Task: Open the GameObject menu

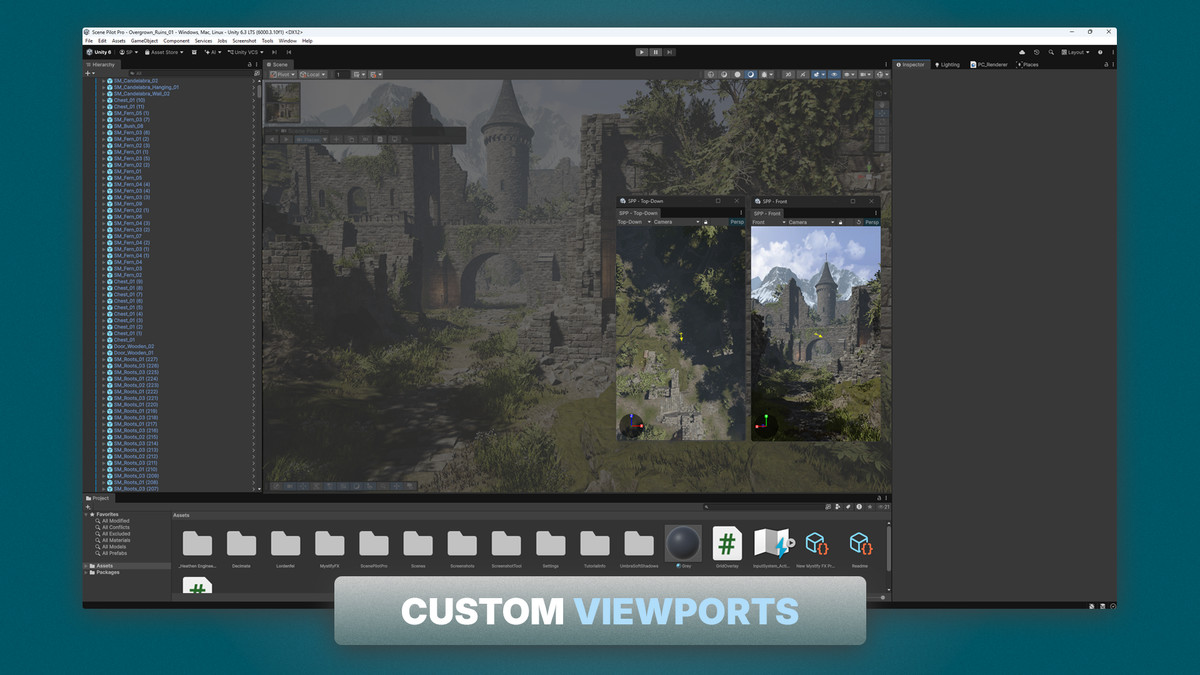Action: (x=143, y=41)
